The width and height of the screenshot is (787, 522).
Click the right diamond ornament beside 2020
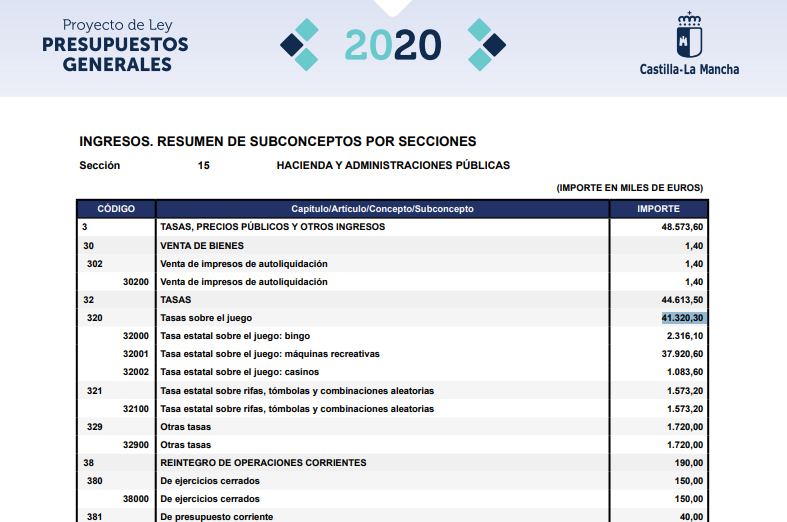pos(486,45)
